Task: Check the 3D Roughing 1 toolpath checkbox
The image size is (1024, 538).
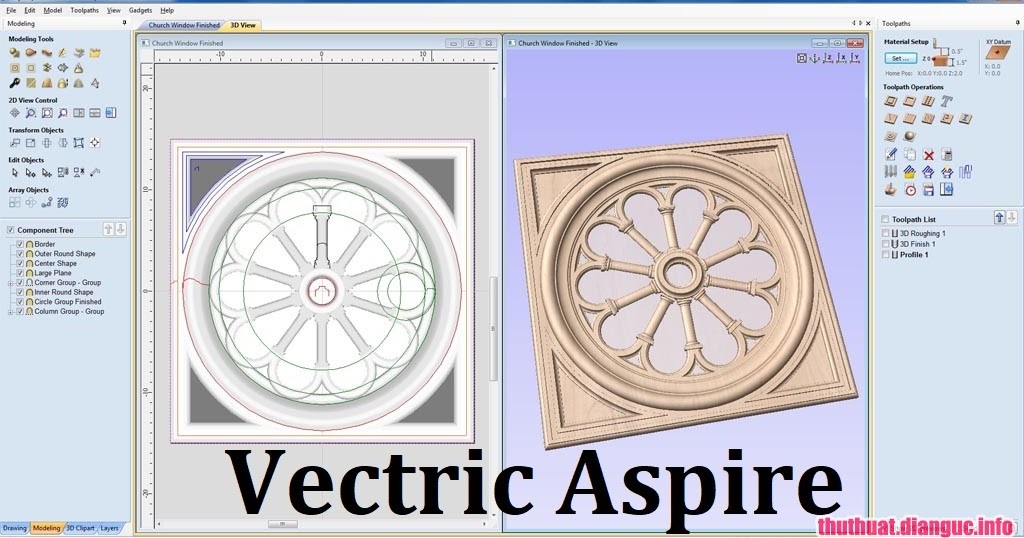Action: [x=886, y=233]
